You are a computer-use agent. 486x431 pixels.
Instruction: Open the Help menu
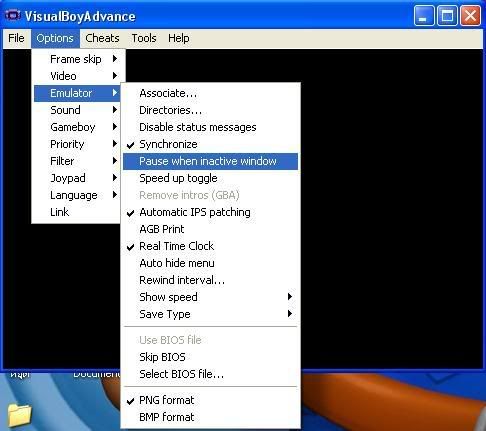pos(179,38)
